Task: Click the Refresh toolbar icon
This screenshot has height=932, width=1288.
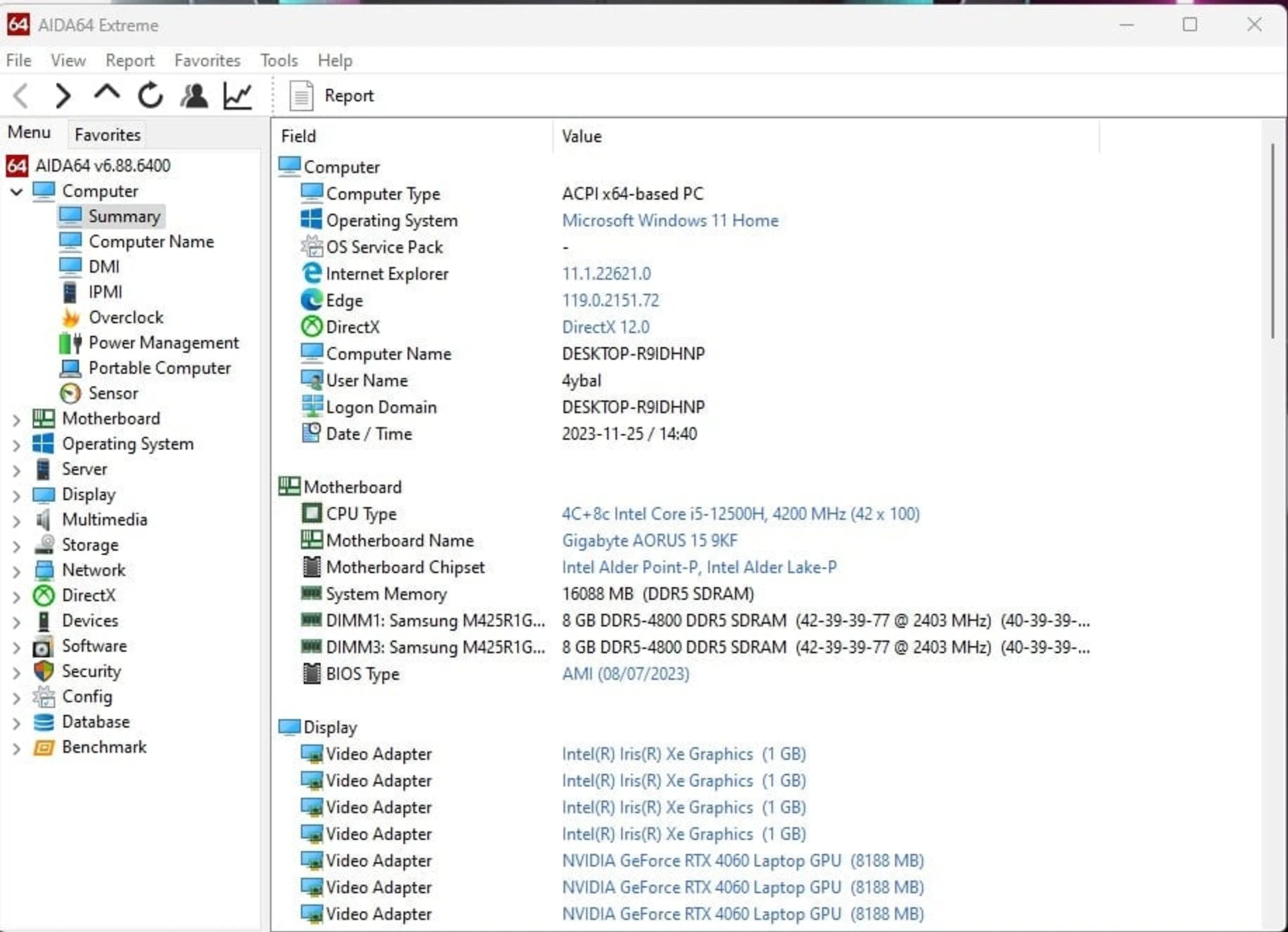Action: [x=150, y=95]
